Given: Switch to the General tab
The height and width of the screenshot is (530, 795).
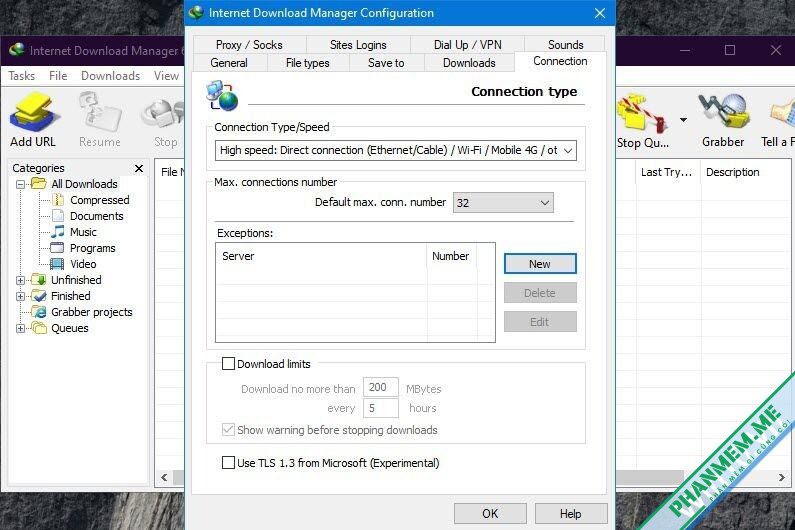Looking at the screenshot, I should (229, 63).
